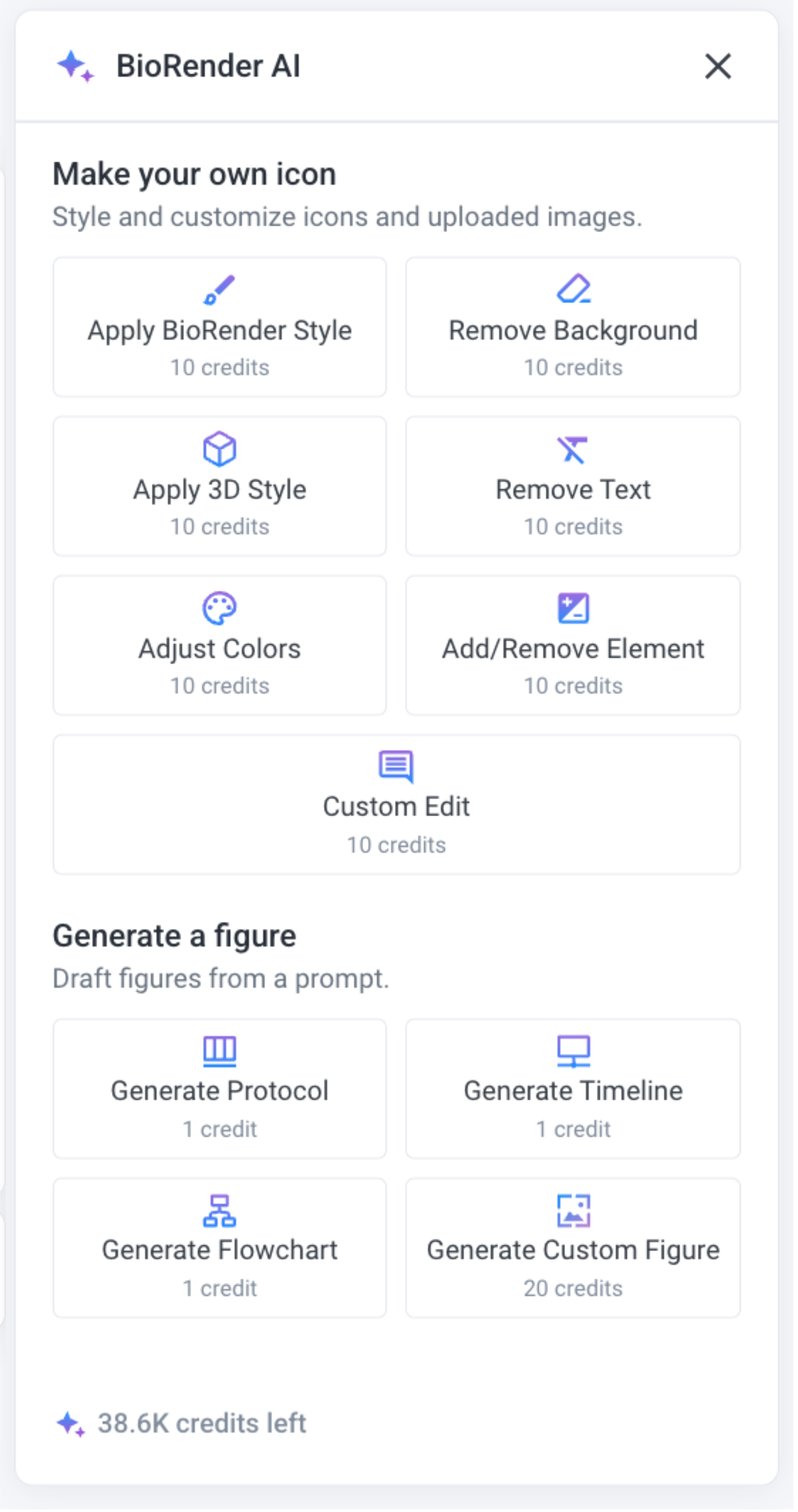Start a Custom Edit for 10 credits
Image resolution: width=798 pixels, height=1512 pixels.
pyautogui.click(x=396, y=807)
